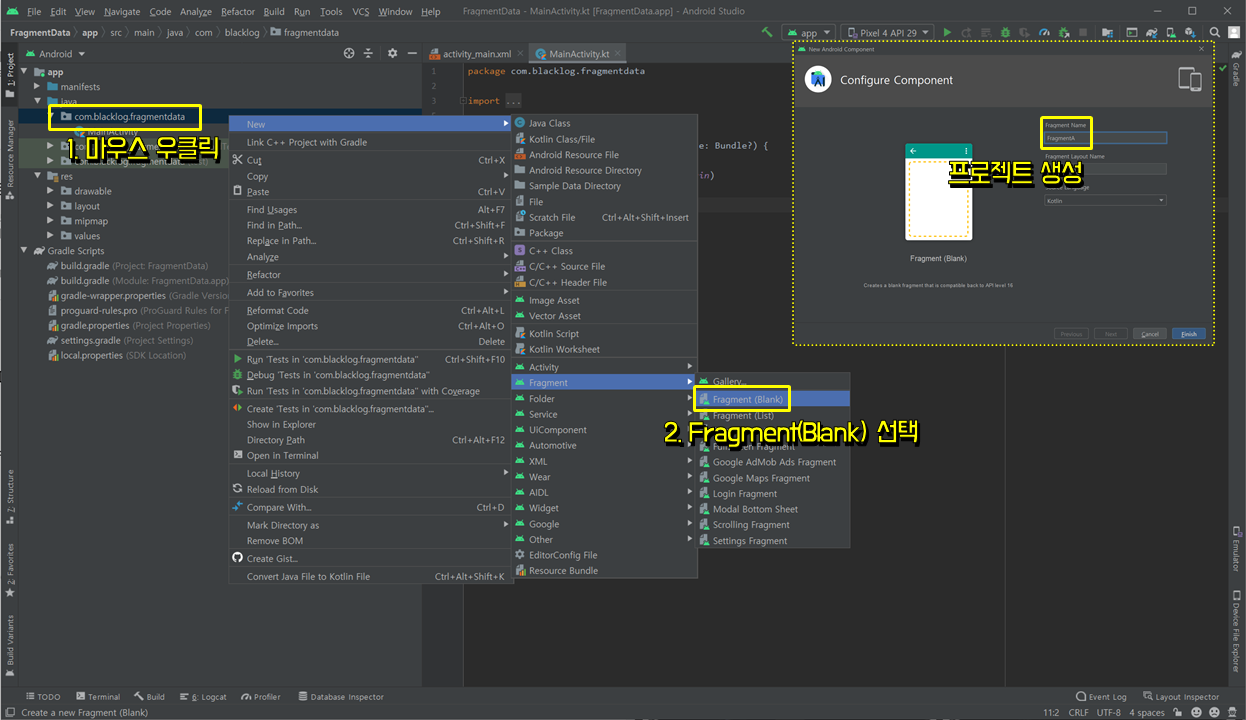Viewport: 1246px width, 720px height.
Task: Select Kotlin Class/File in New submenu
Action: [604, 139]
